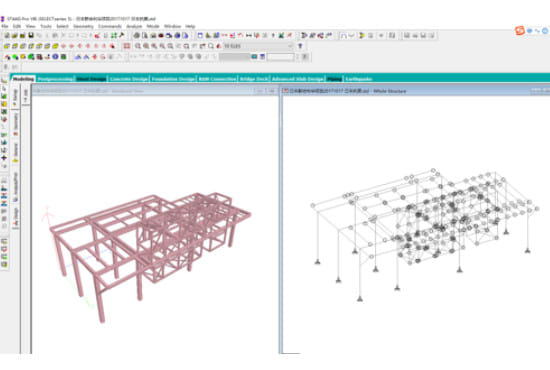The width and height of the screenshot is (550, 370).
Task: Open the File menu
Action: [x=5, y=26]
